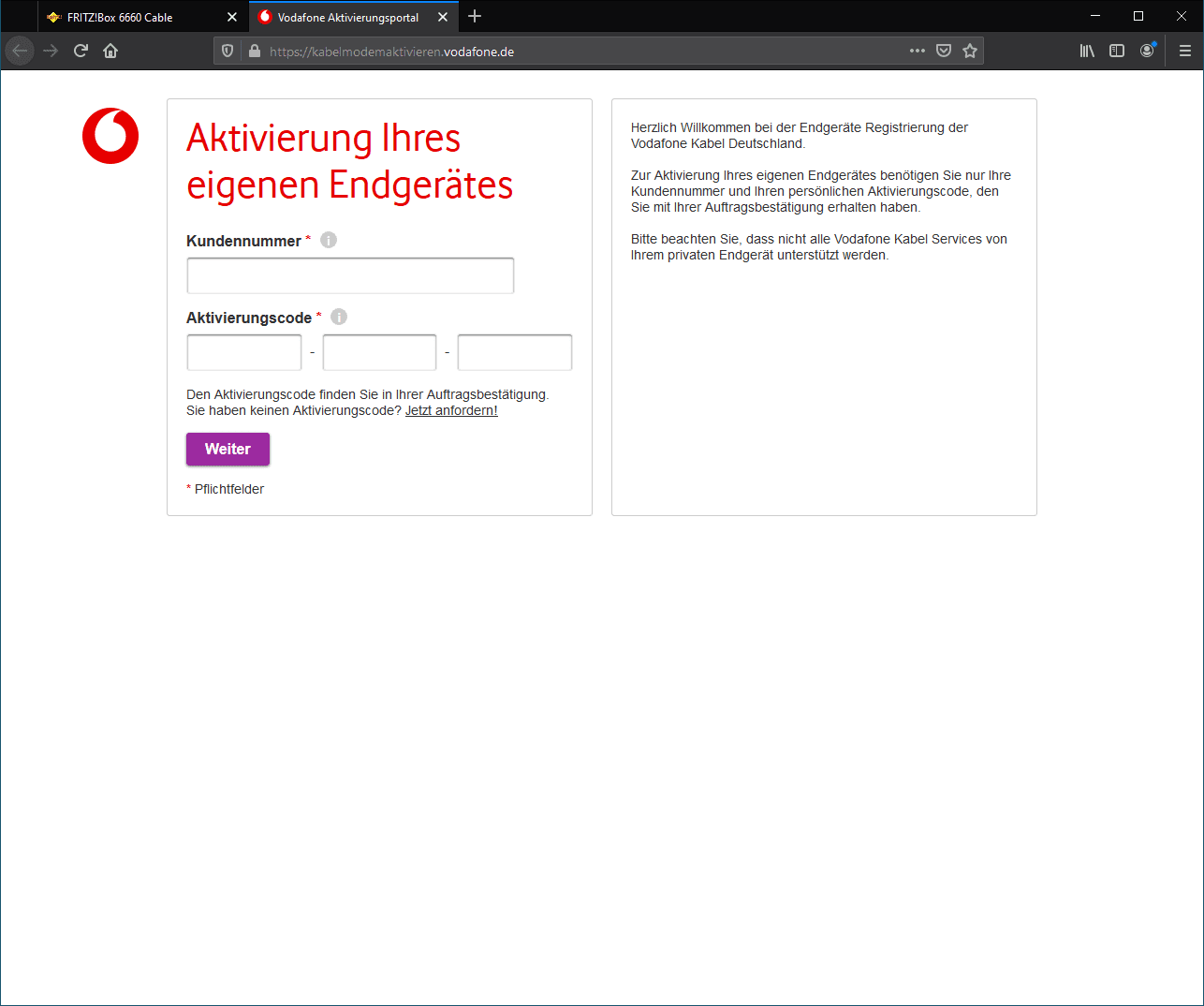Open page actions three-dot menu

(918, 51)
